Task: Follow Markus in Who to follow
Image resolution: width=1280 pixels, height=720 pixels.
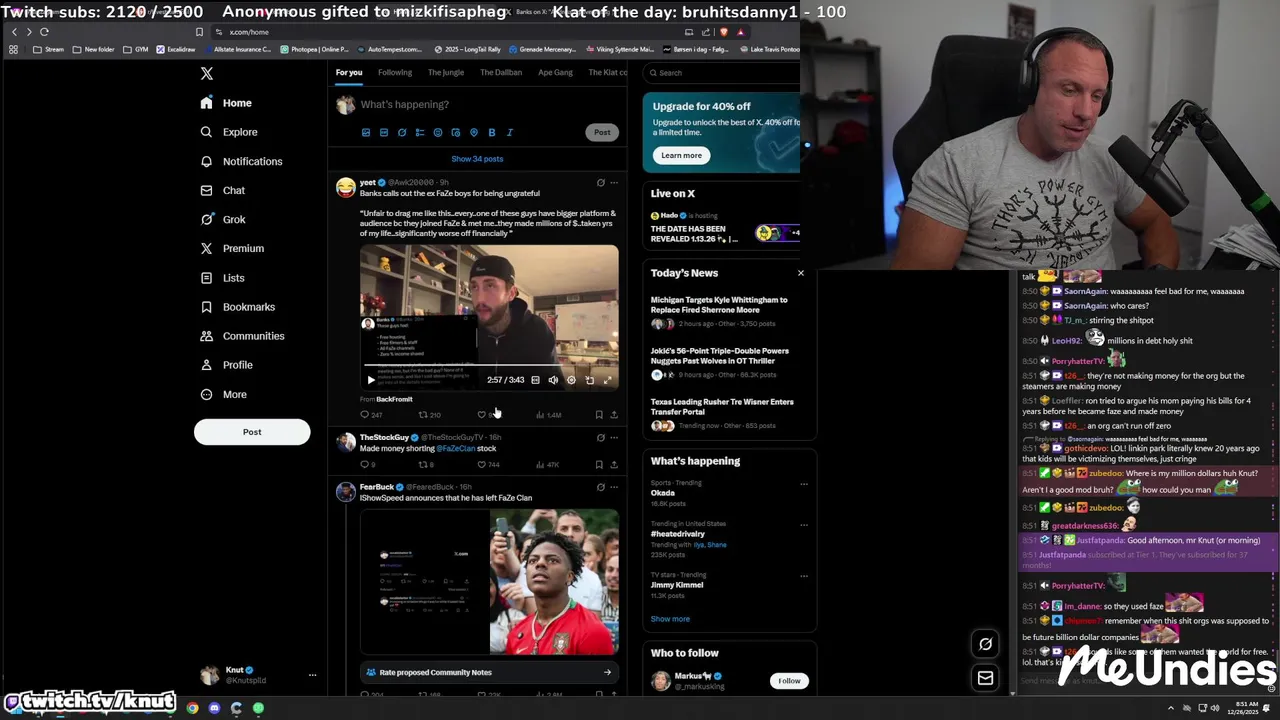Action: [x=789, y=681]
